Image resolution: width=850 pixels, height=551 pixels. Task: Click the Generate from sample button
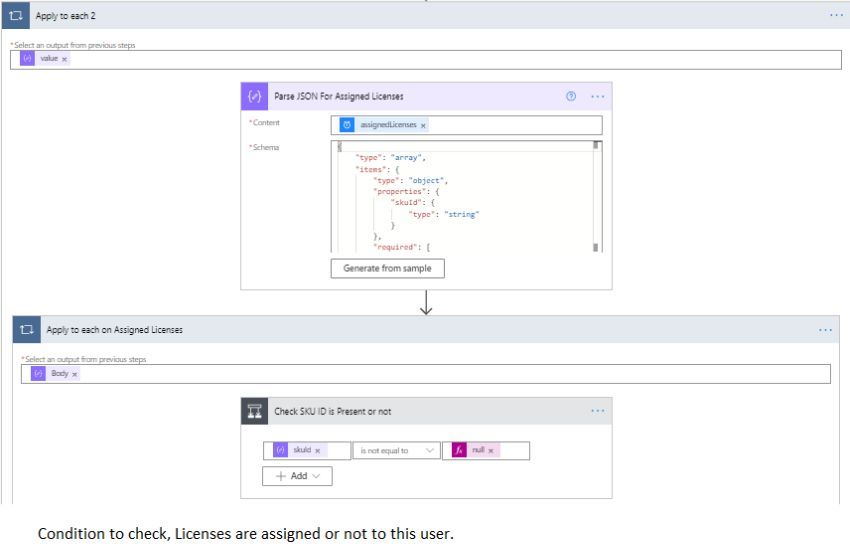387,268
